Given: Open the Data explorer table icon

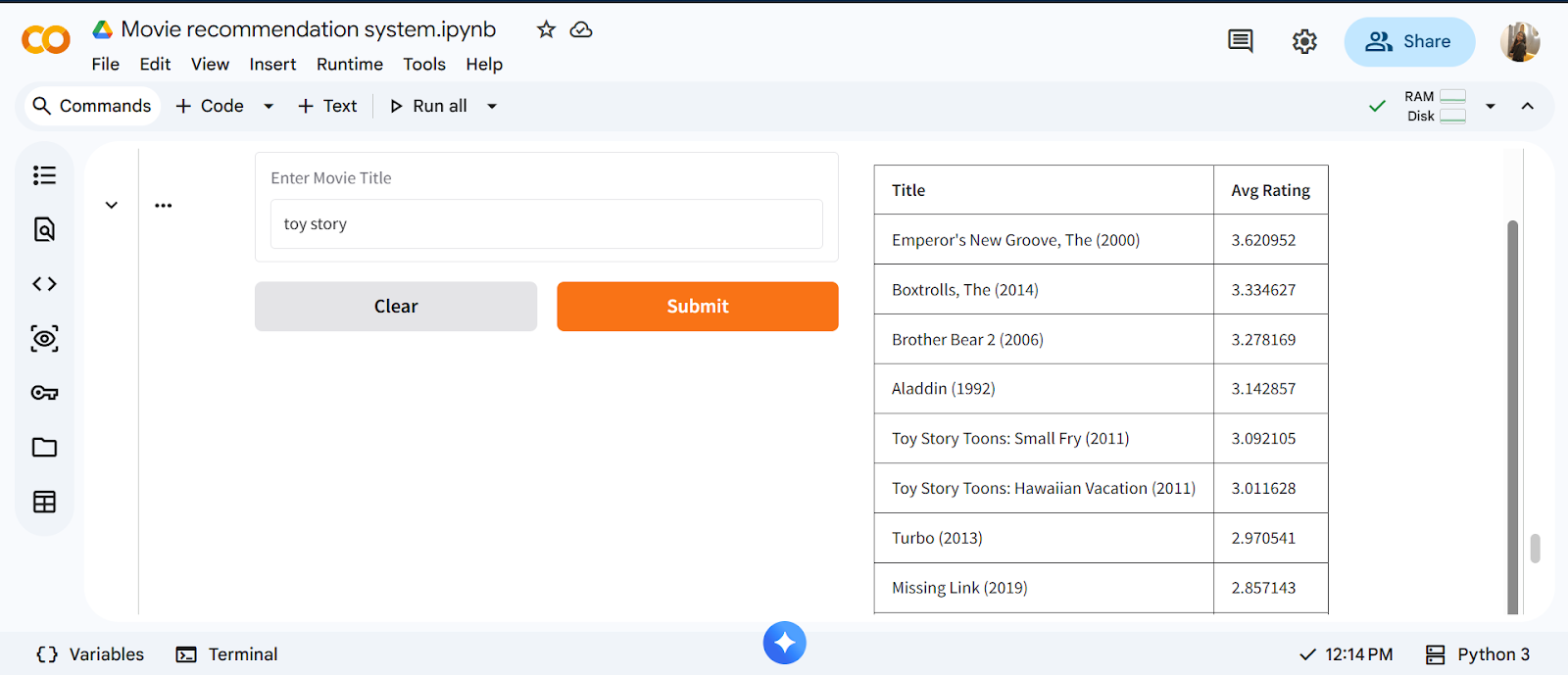Looking at the screenshot, I should [44, 502].
